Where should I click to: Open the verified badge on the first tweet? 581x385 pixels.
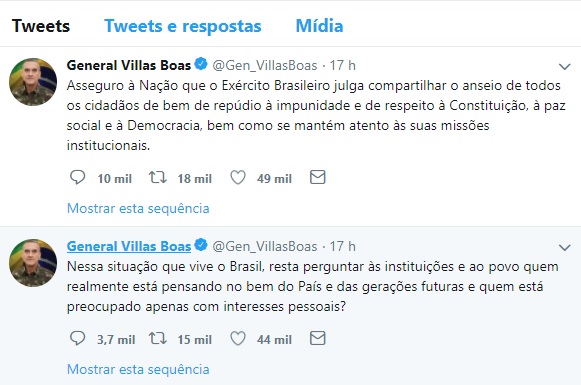click(201, 64)
